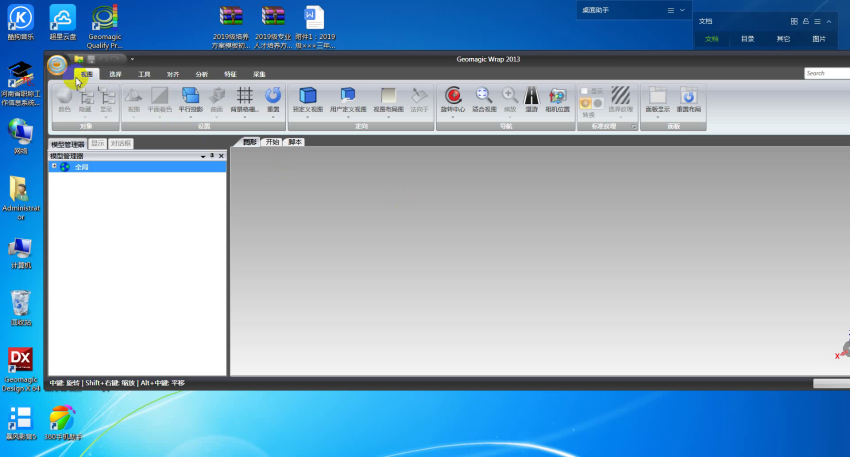Click the 选择纹理 select texture striped icon
The height and width of the screenshot is (457, 850).
(621, 95)
